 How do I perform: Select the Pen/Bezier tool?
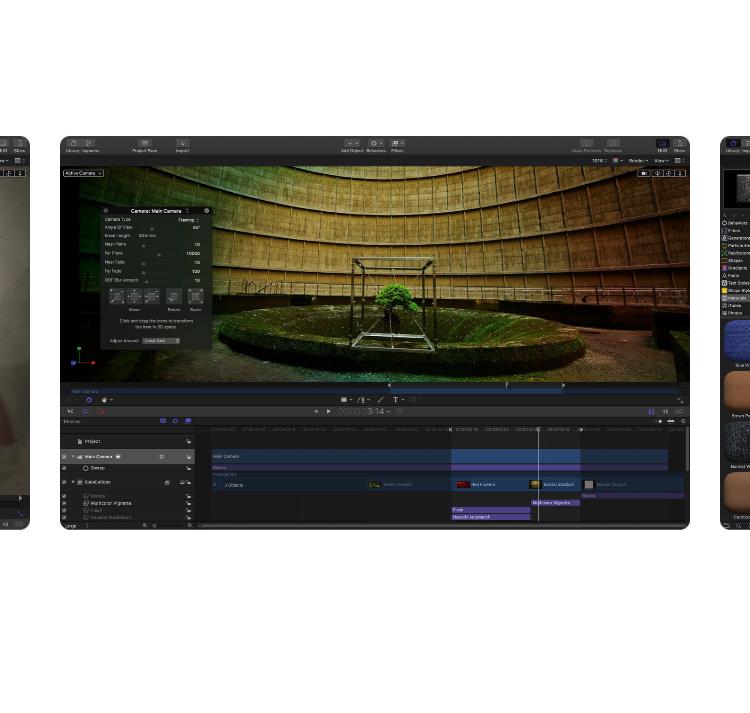pyautogui.click(x=361, y=400)
